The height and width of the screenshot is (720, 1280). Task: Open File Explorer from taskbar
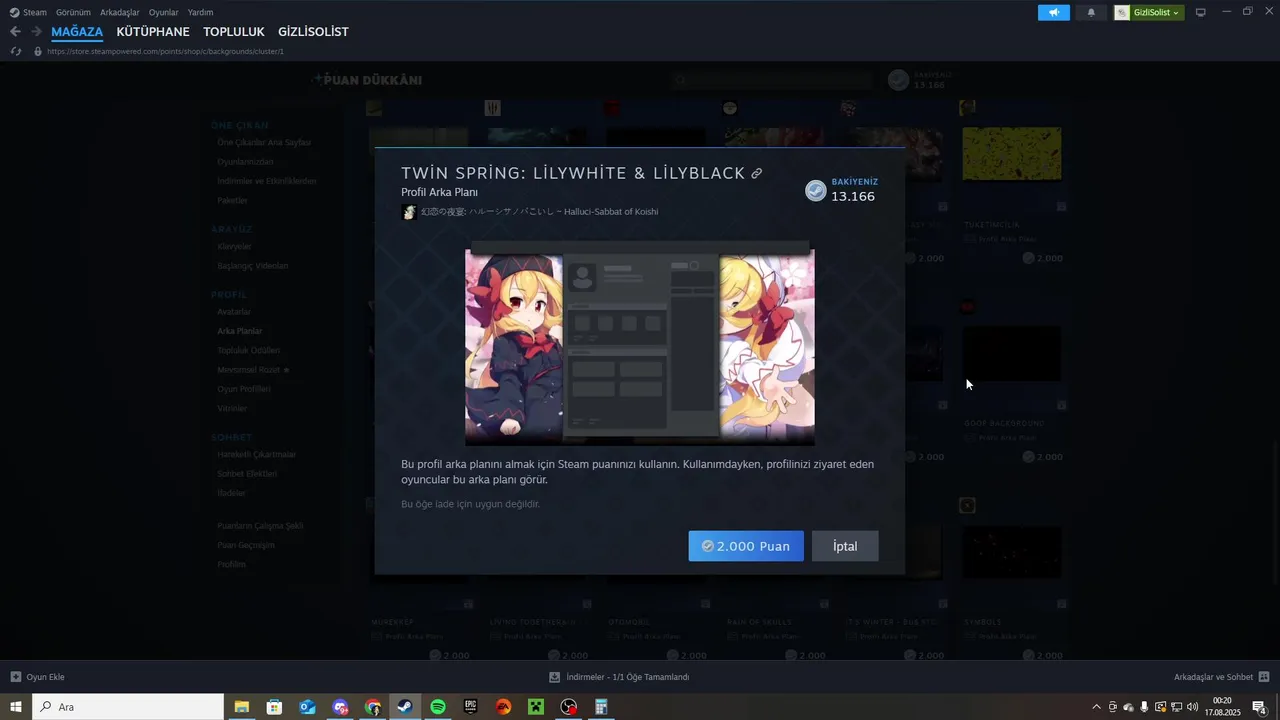pos(242,707)
